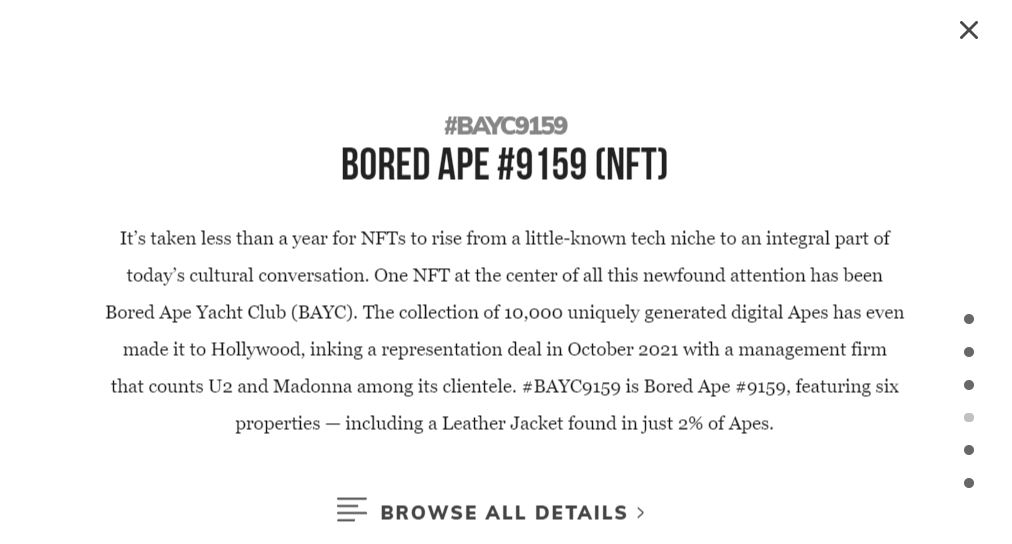1012x544 pixels.
Task: Click the Bored Ape #9159 (NFT) heading
Action: pyautogui.click(x=504, y=165)
